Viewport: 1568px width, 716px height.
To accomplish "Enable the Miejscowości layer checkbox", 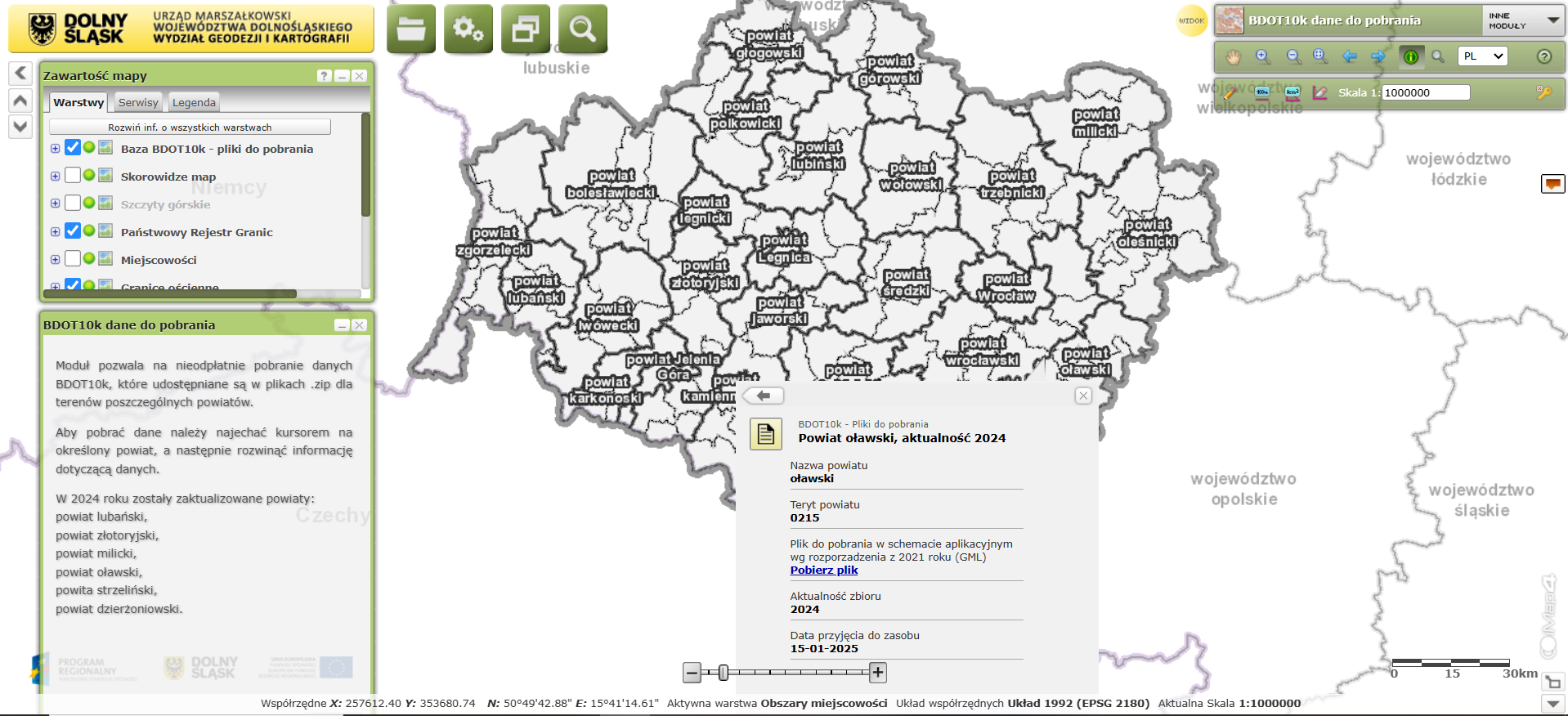I will point(73,259).
